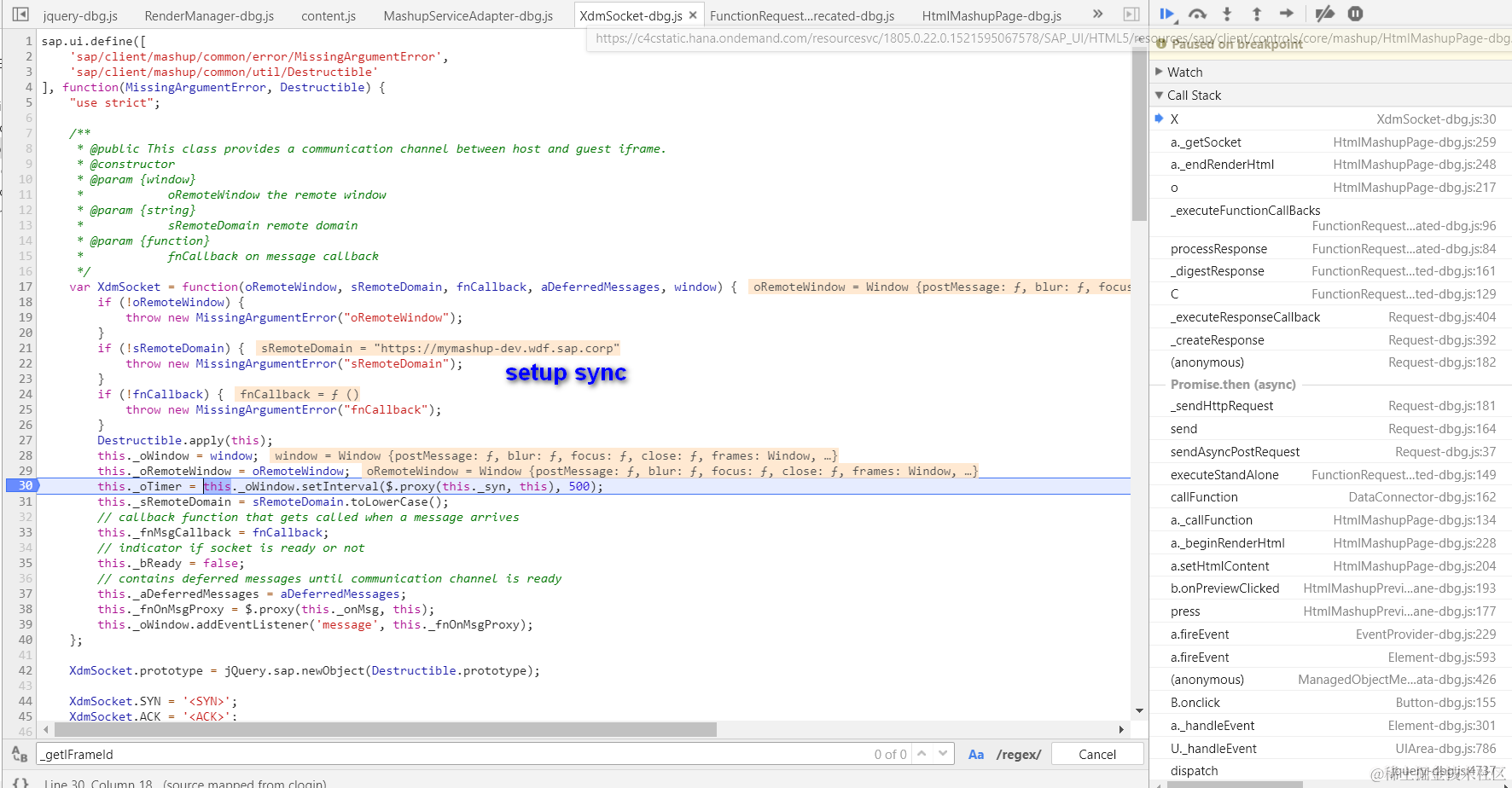1512x788 pixels.
Task: Toggle the /regex/ search option
Action: (1019, 755)
